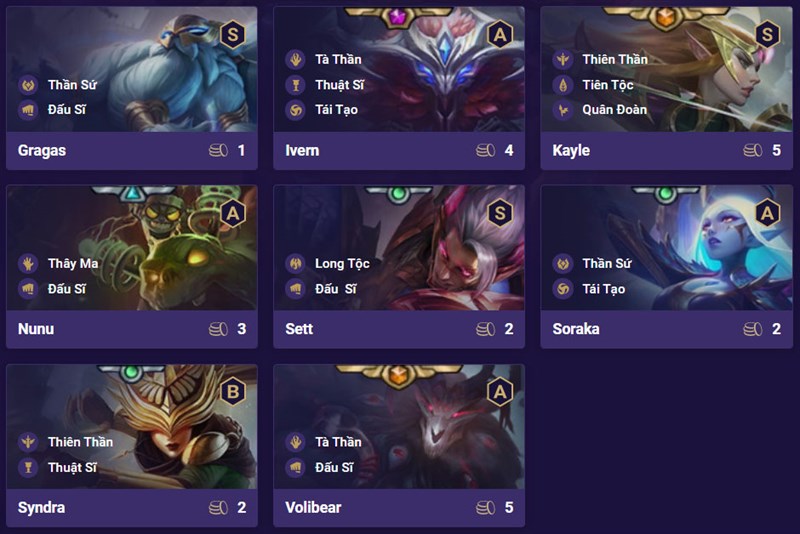Open Kayle champion portrait thumbnail
Image resolution: width=800 pixels, height=534 pixels.
tap(666, 69)
